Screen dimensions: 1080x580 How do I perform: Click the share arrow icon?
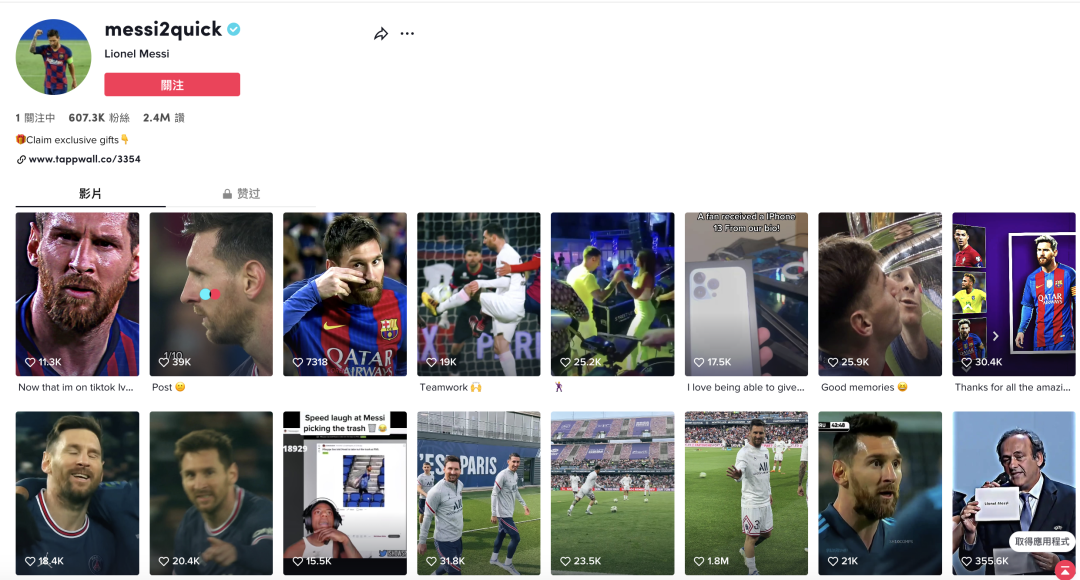tap(381, 34)
